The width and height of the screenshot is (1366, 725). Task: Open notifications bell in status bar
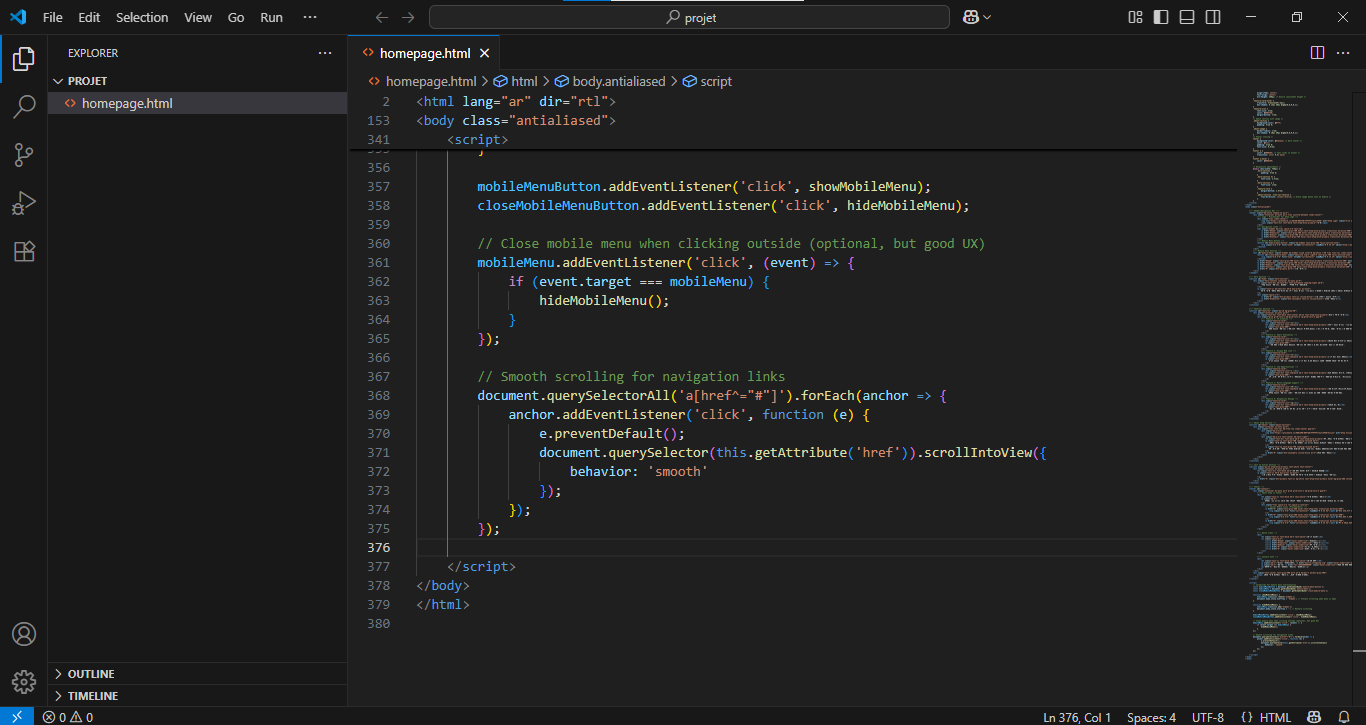pyautogui.click(x=1344, y=717)
